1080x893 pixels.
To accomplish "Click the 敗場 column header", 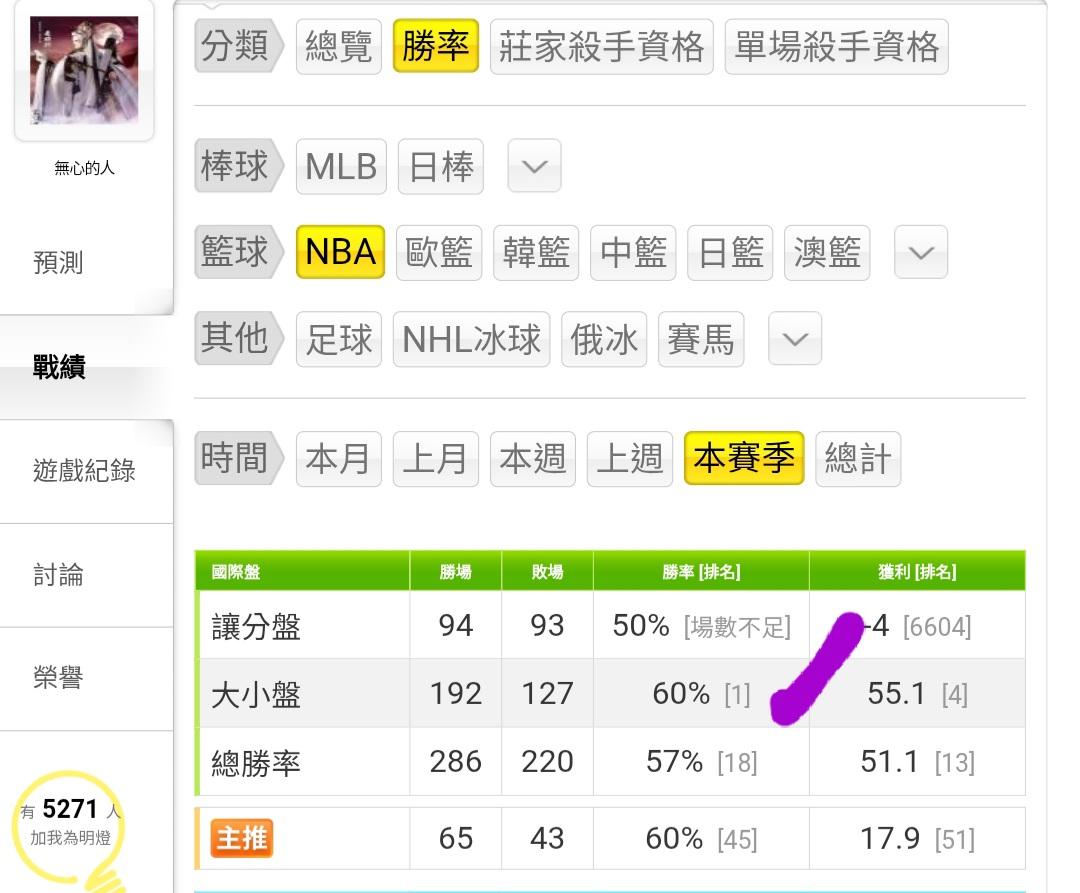I will point(547,571).
